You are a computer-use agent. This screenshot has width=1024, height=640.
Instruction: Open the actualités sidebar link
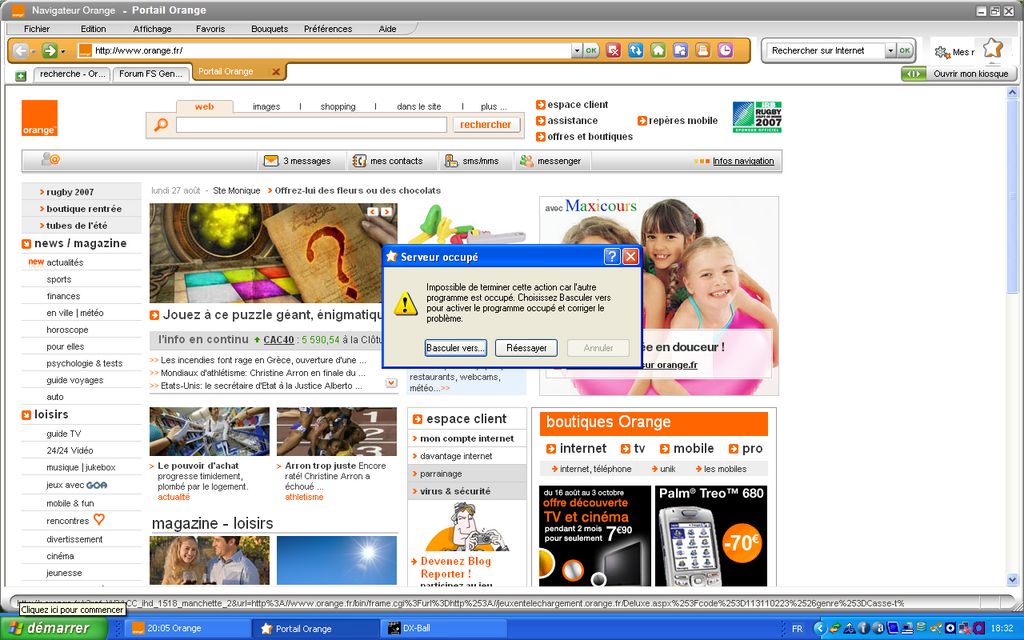click(x=65, y=262)
